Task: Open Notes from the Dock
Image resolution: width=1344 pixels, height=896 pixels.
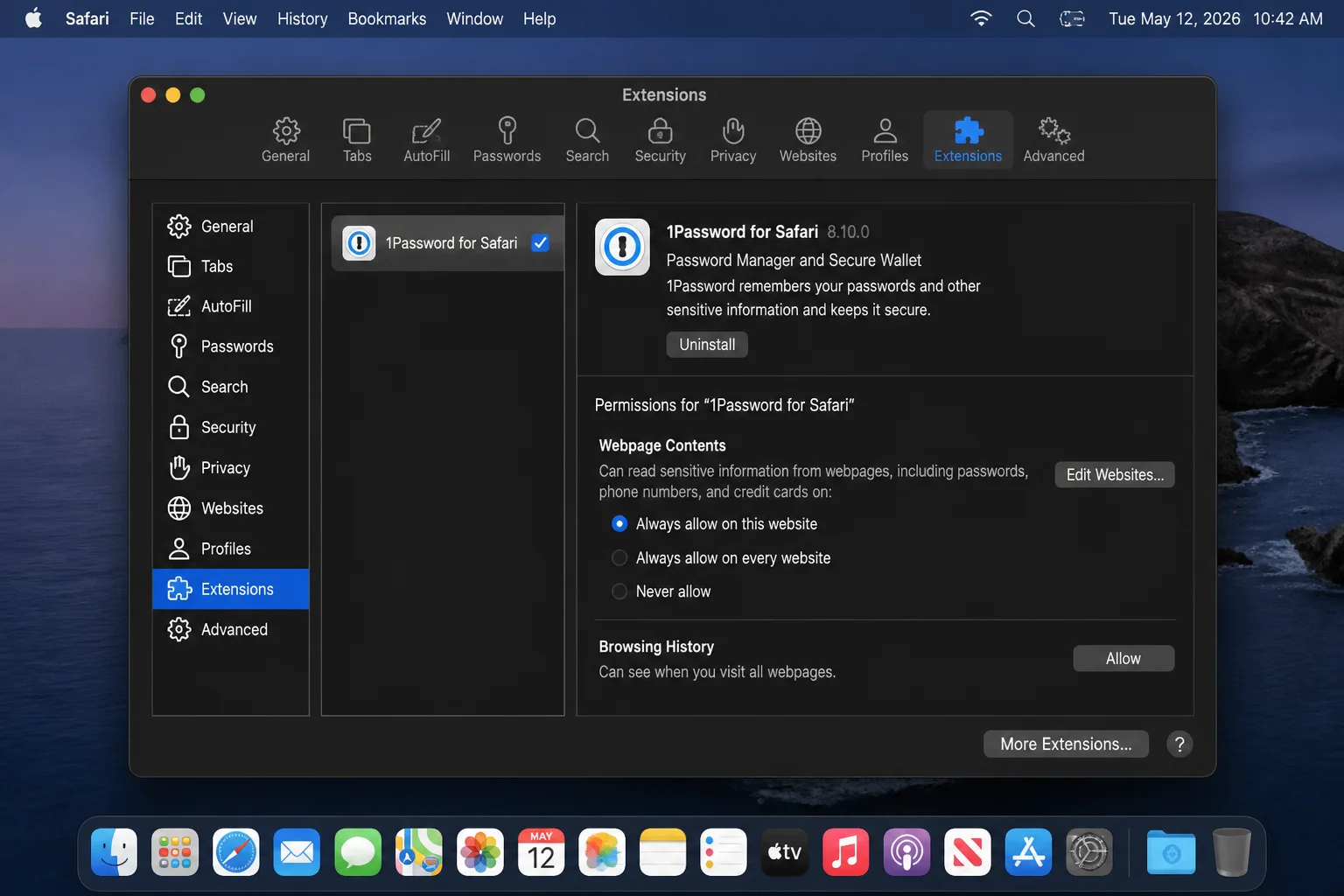Action: point(663,852)
